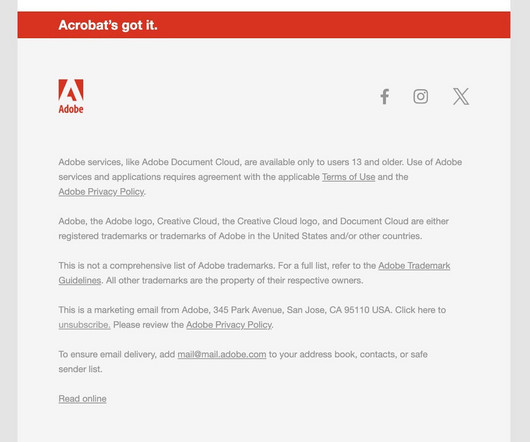The width and height of the screenshot is (530, 442).
Task: Open Adobe's Instagram profile icon
Action: pos(420,97)
